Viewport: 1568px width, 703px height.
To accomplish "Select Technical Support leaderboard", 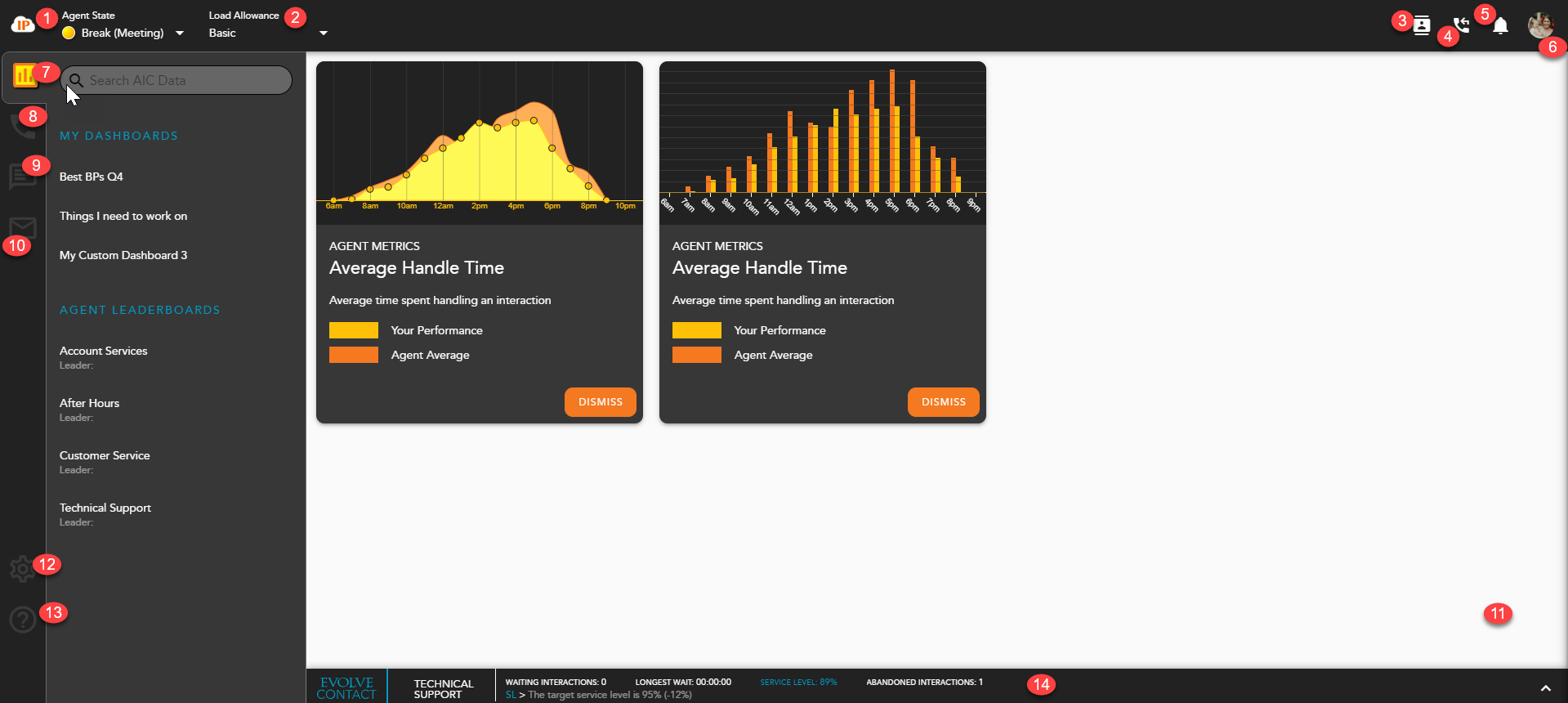I will coord(105,508).
